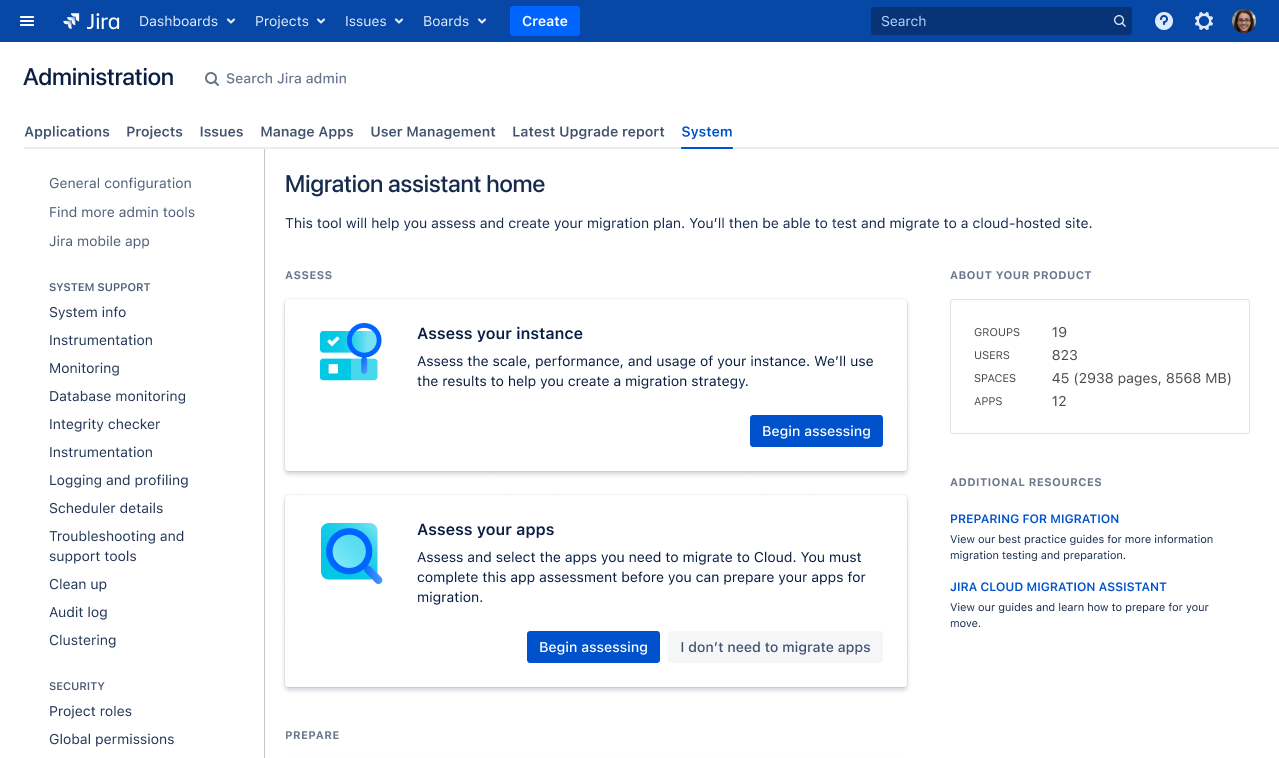Image resolution: width=1279 pixels, height=758 pixels.
Task: Open the hamburger navigation menu
Action: [x=27, y=21]
